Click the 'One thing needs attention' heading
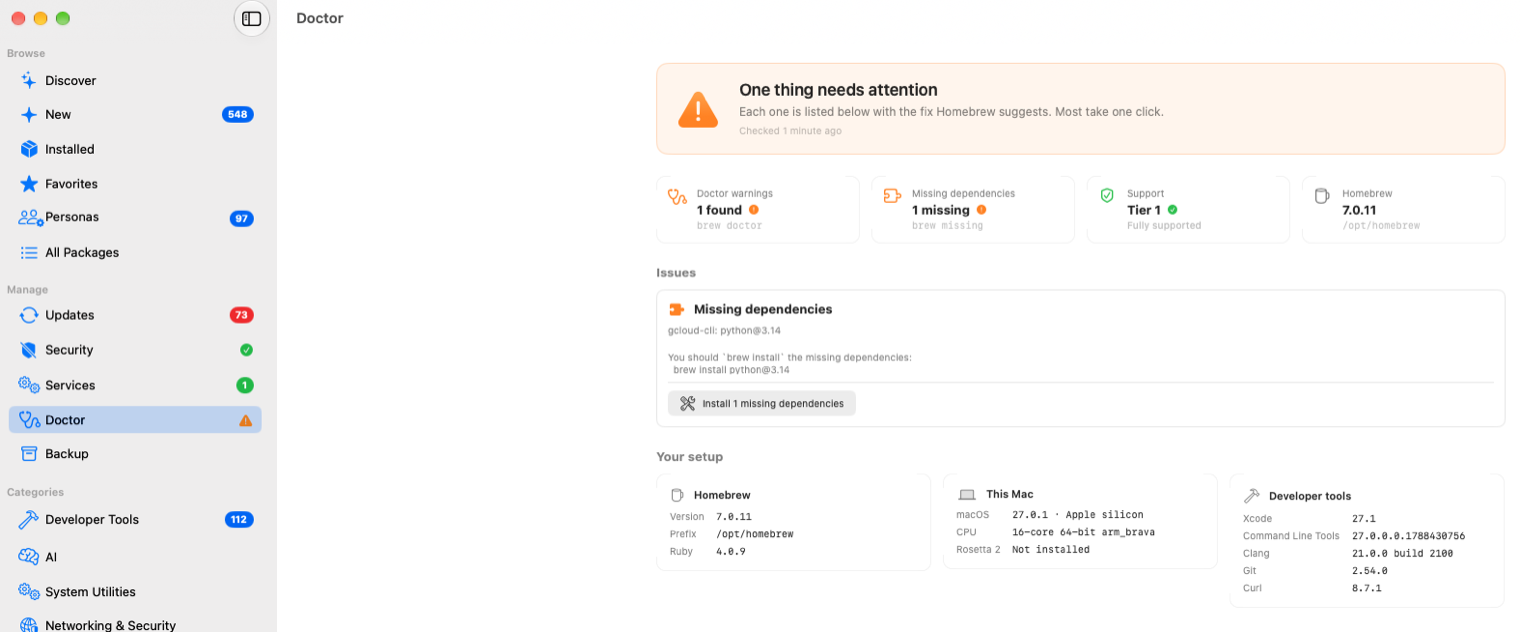Screen dimensions: 1520x632 838,89
